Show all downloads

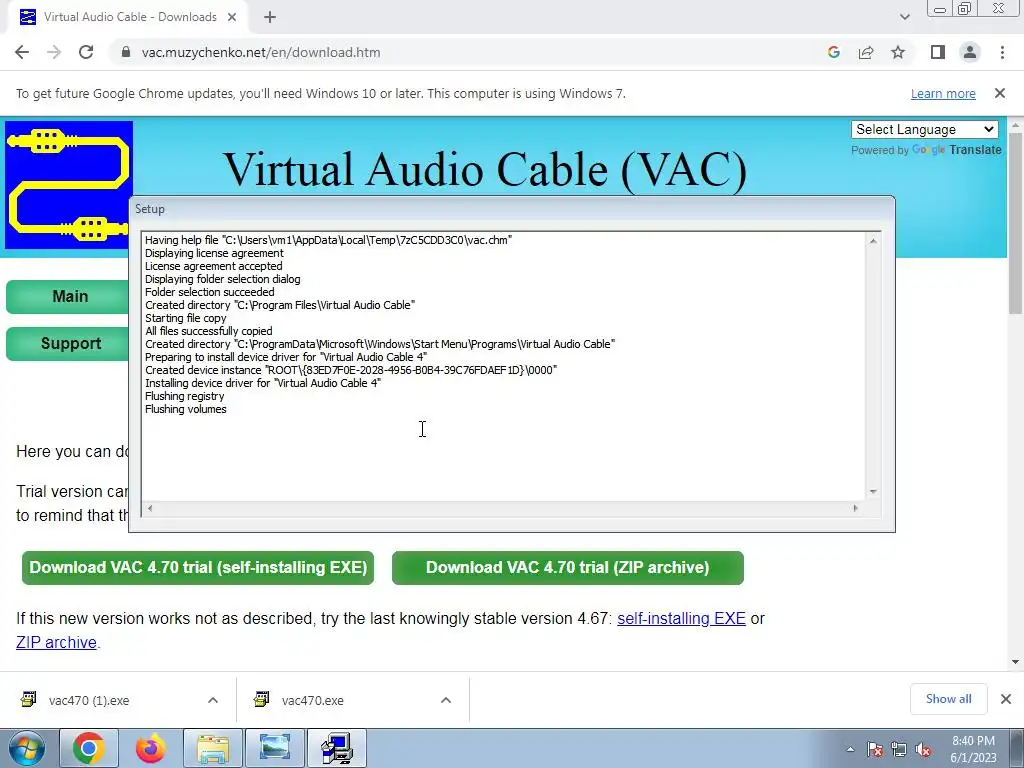tap(948, 699)
